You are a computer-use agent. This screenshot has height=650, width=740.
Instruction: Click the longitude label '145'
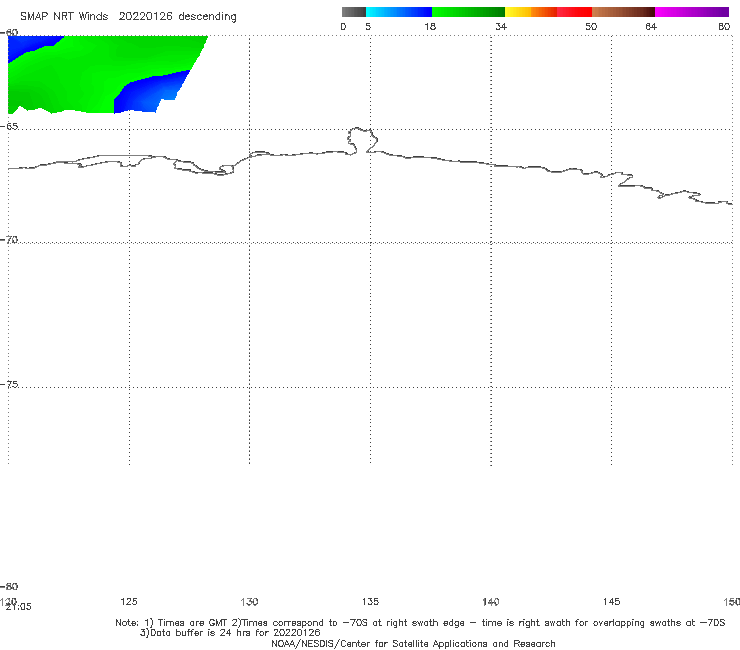point(612,601)
